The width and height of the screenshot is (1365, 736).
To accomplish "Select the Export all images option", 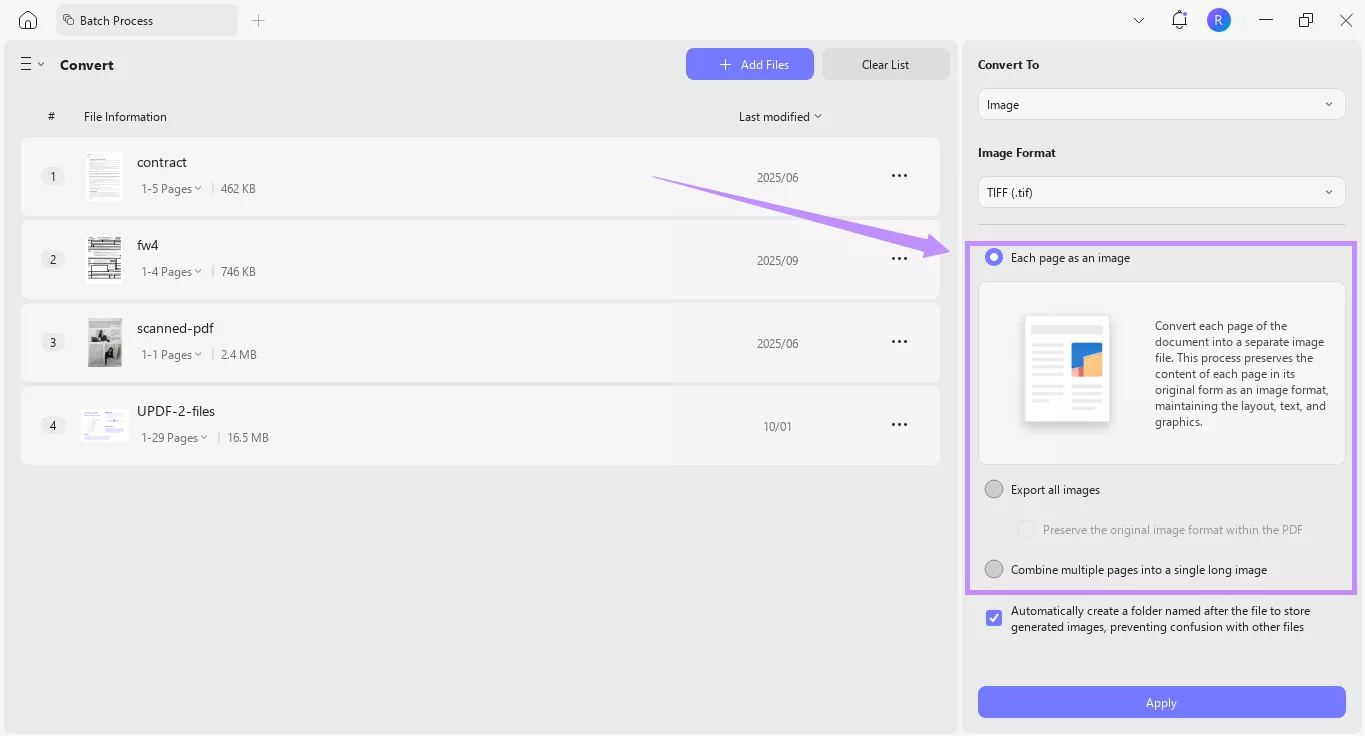I will coord(993,489).
